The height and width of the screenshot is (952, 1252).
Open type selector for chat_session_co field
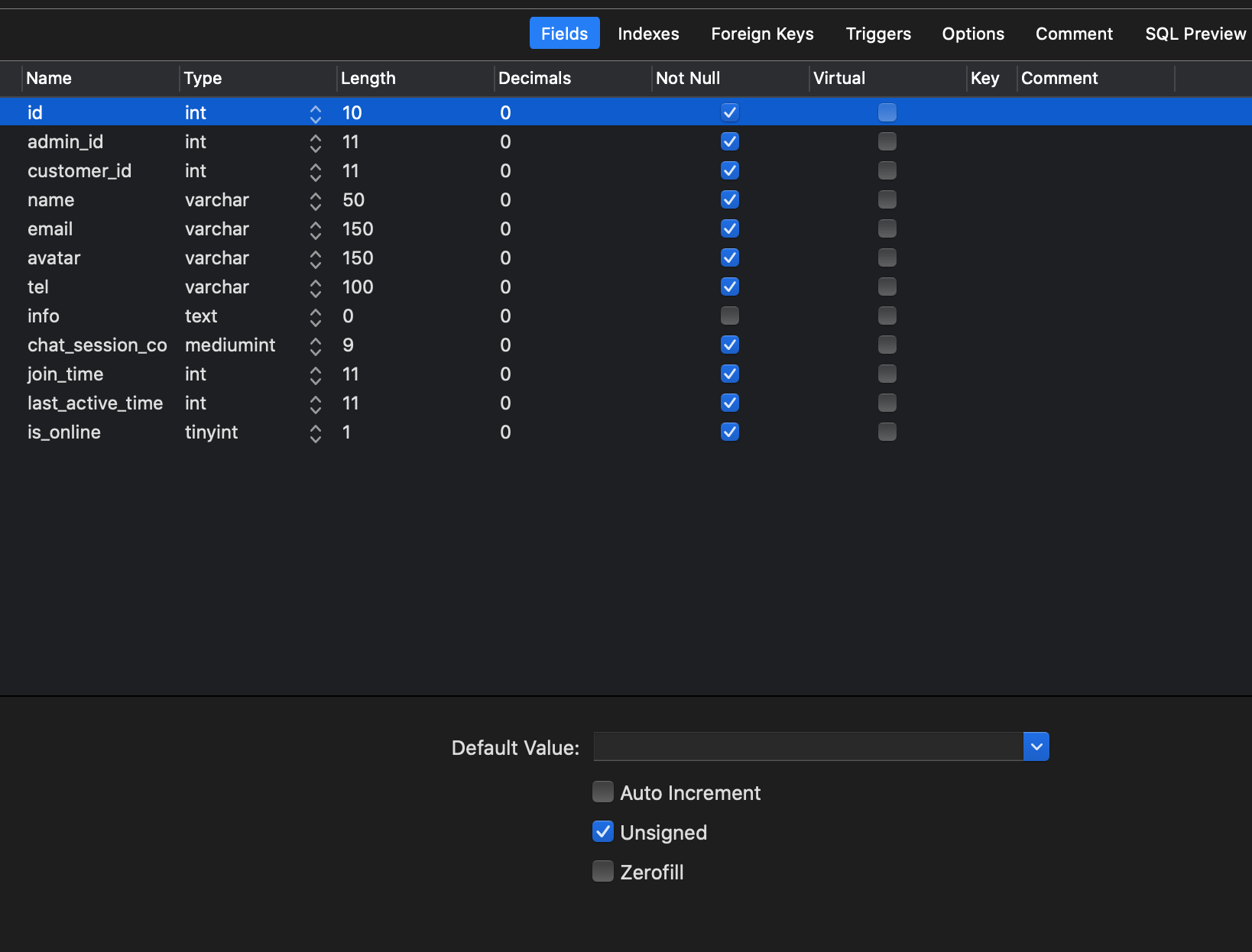(316, 346)
